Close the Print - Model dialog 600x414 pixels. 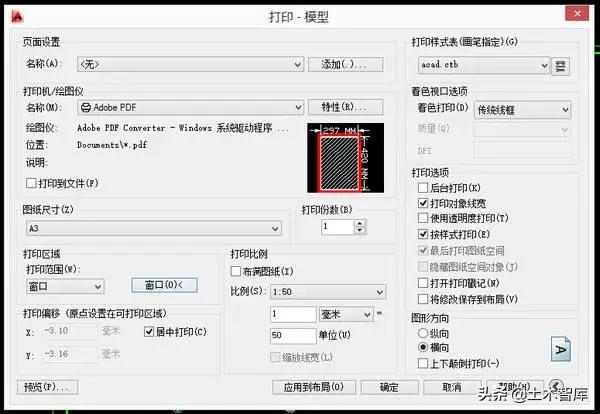pos(577,14)
